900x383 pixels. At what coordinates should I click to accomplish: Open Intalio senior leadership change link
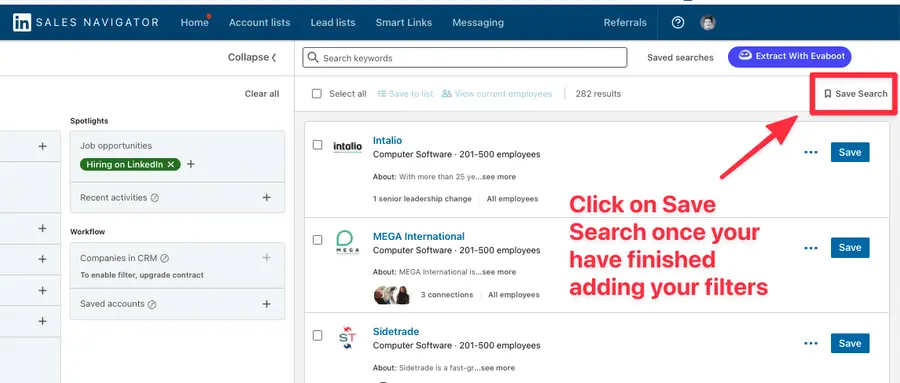pos(422,199)
